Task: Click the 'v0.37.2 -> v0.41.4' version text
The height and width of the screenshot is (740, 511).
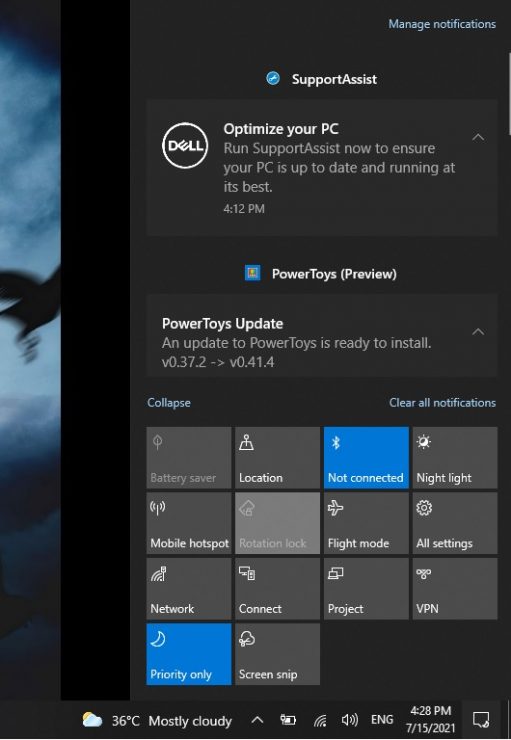Action: tap(218, 362)
